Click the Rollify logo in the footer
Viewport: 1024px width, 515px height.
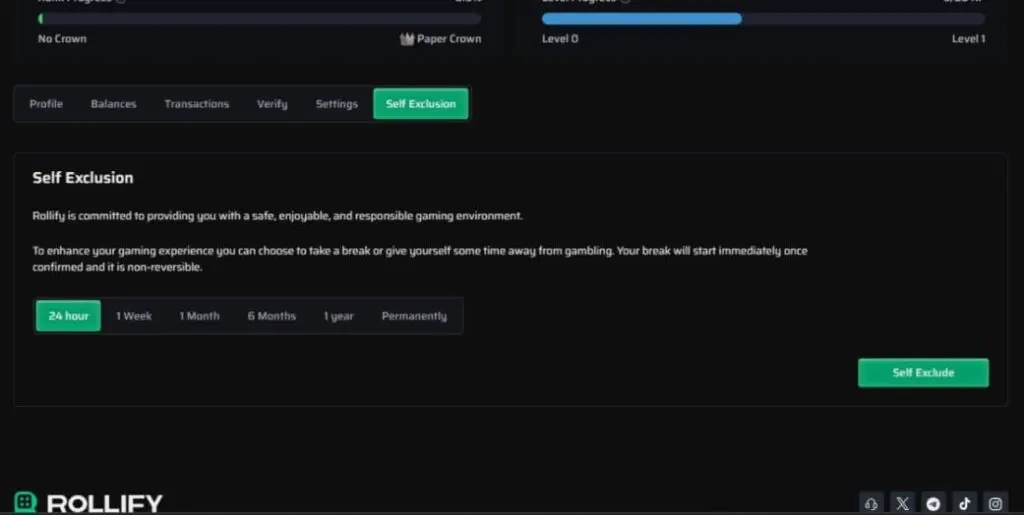88,503
